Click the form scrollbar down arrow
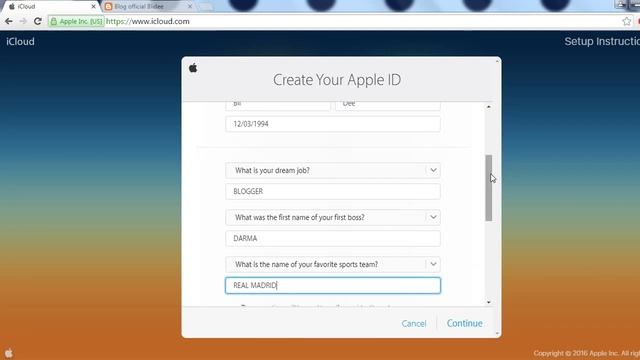The image size is (640, 360). tap(489, 302)
